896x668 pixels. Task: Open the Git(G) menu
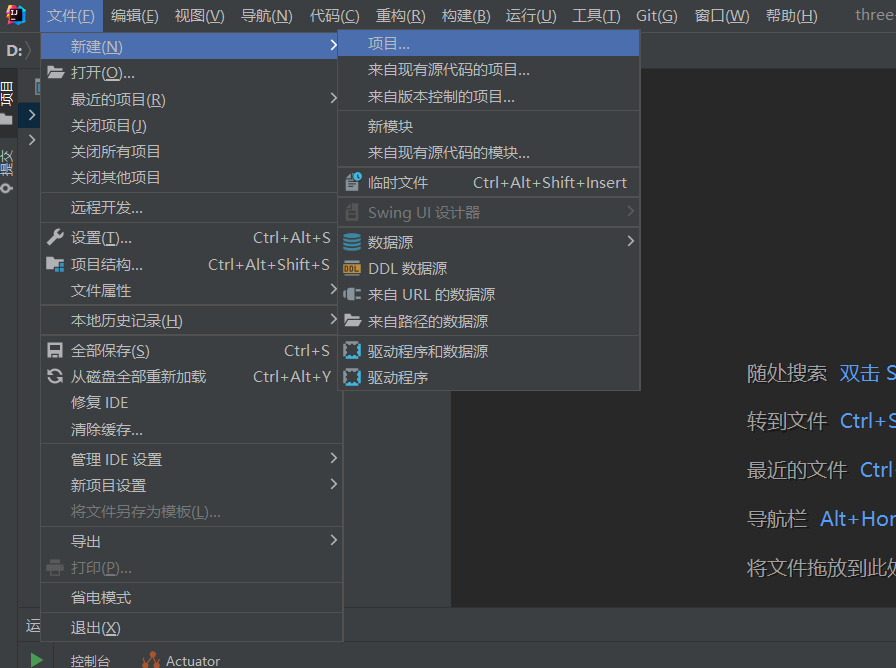coord(657,15)
